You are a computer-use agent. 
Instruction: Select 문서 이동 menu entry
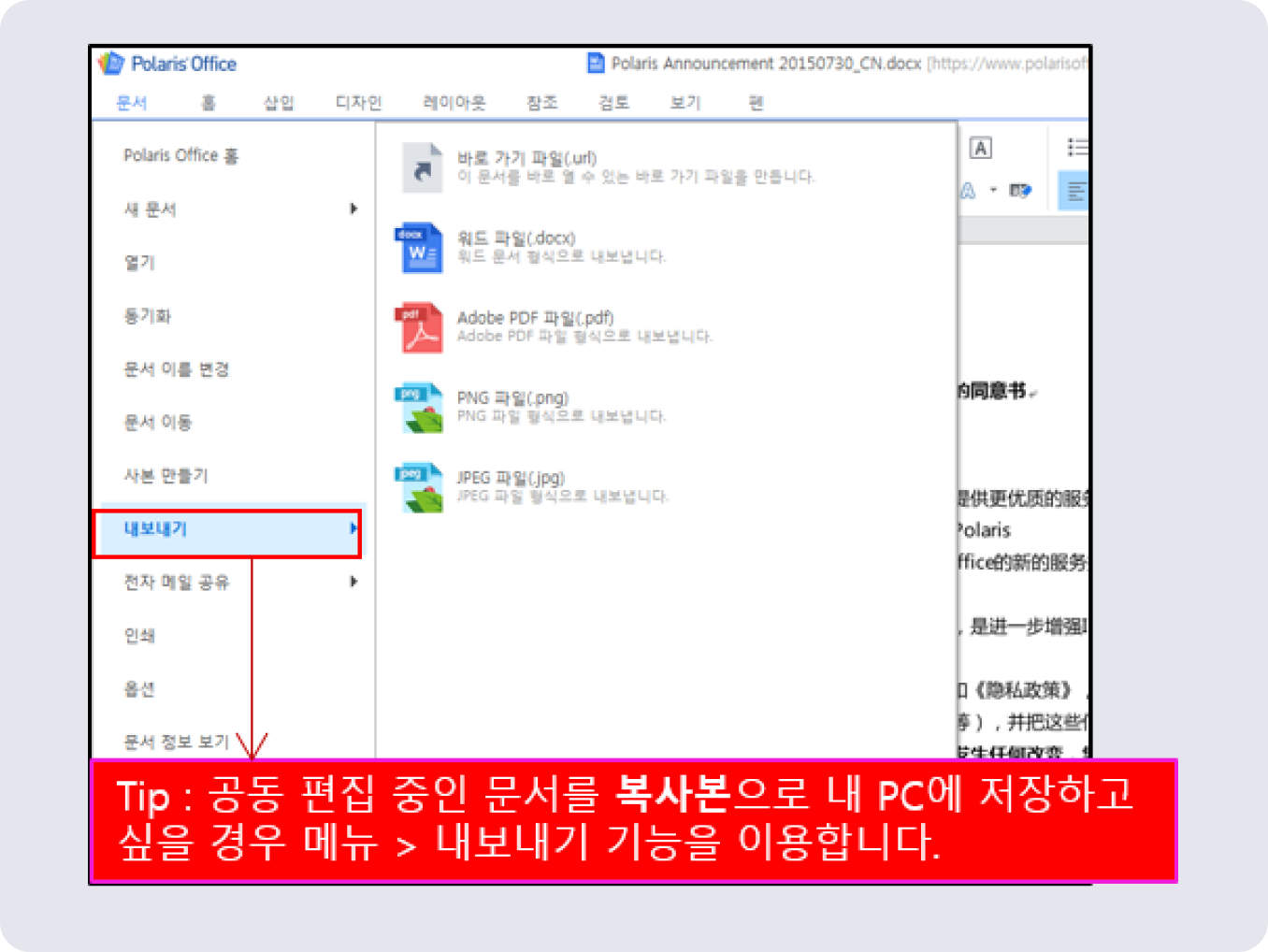coord(158,422)
